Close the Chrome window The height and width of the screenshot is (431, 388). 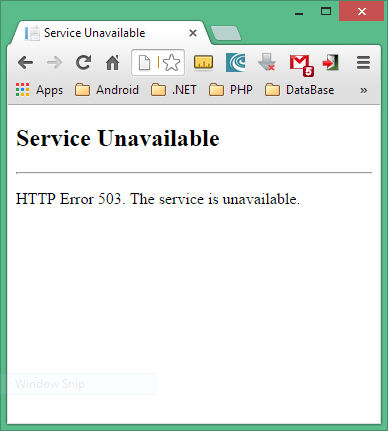tap(361, 12)
